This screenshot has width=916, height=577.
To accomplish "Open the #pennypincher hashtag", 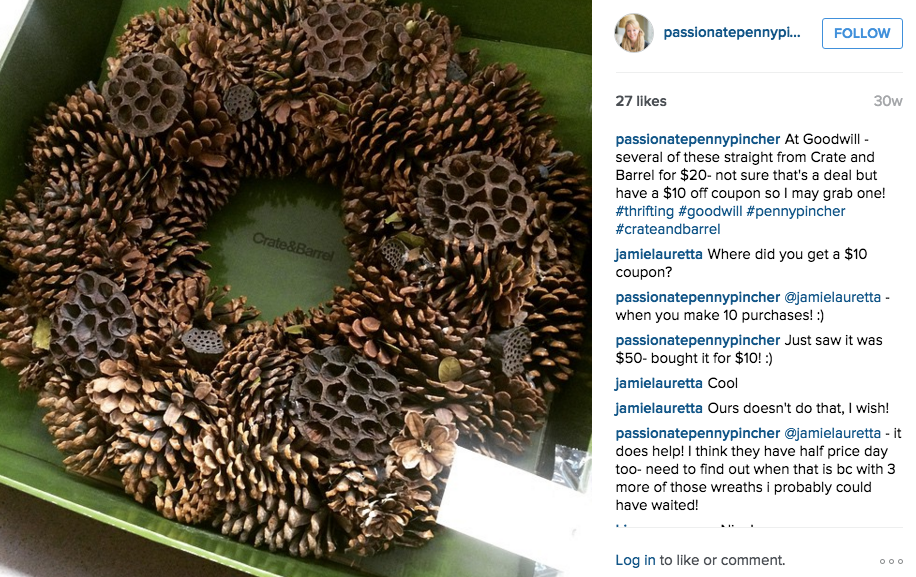I will pos(796,211).
